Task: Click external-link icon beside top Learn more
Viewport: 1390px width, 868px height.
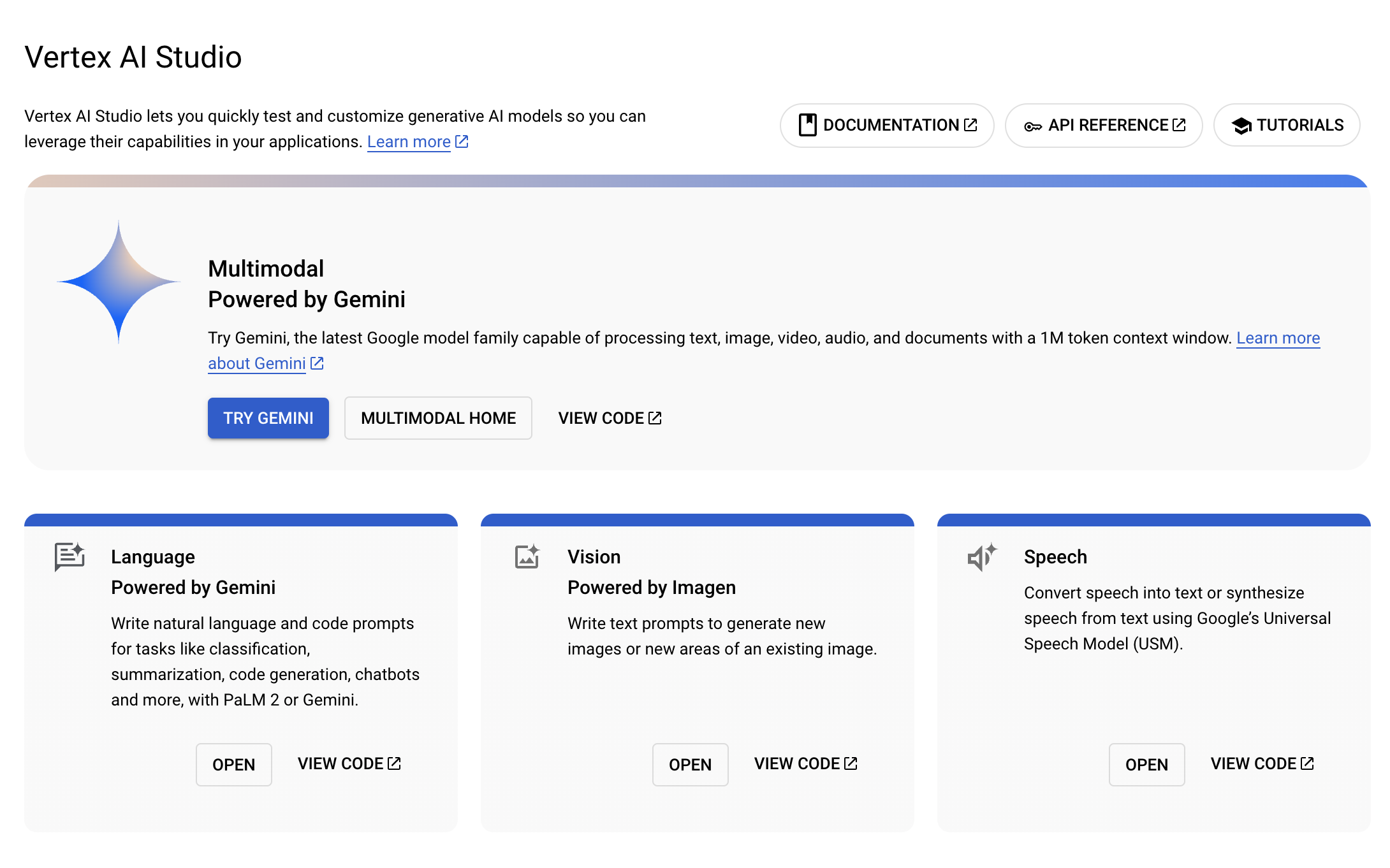Action: coord(462,141)
